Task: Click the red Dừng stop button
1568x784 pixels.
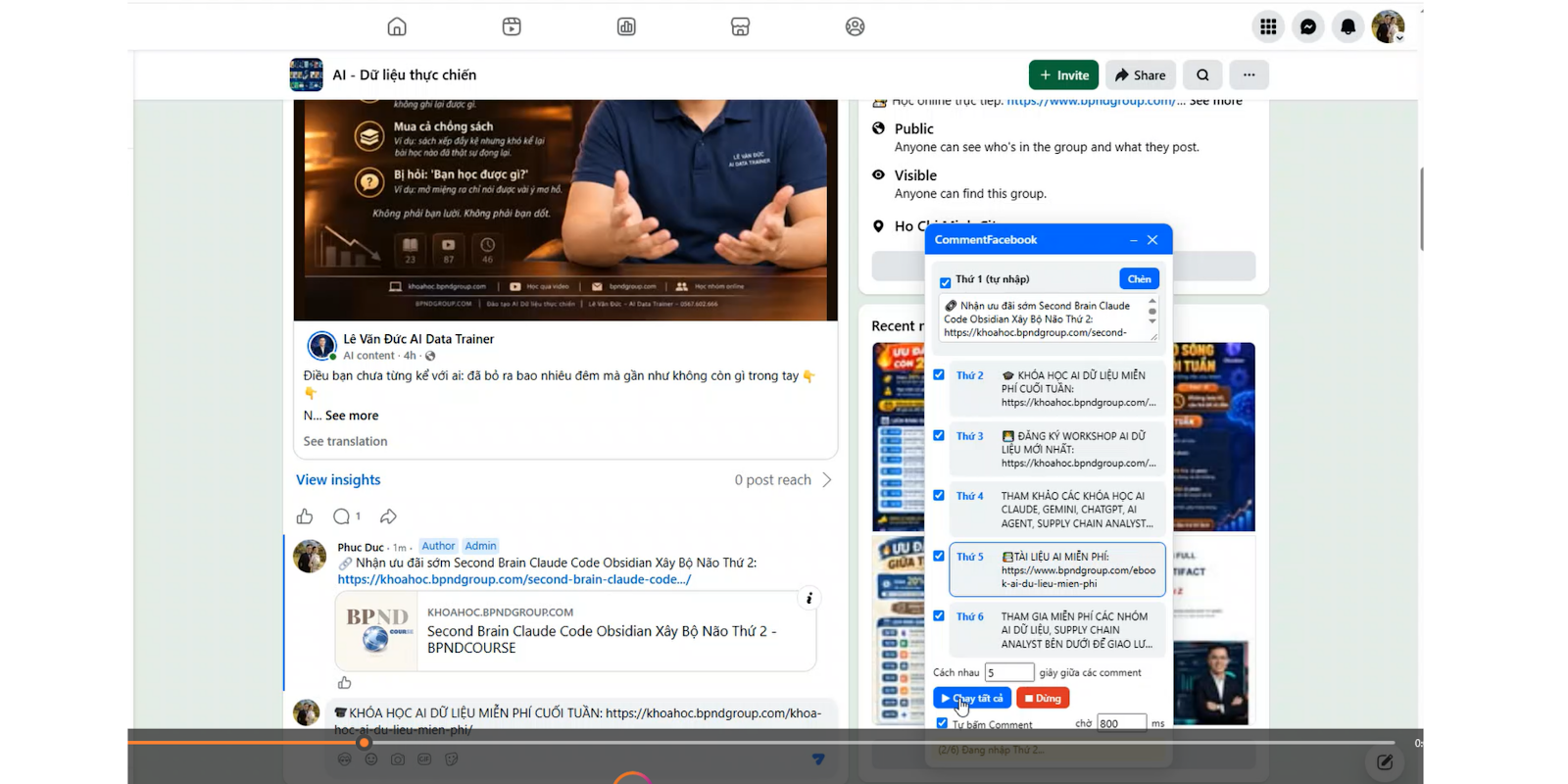Action: click(x=1043, y=698)
